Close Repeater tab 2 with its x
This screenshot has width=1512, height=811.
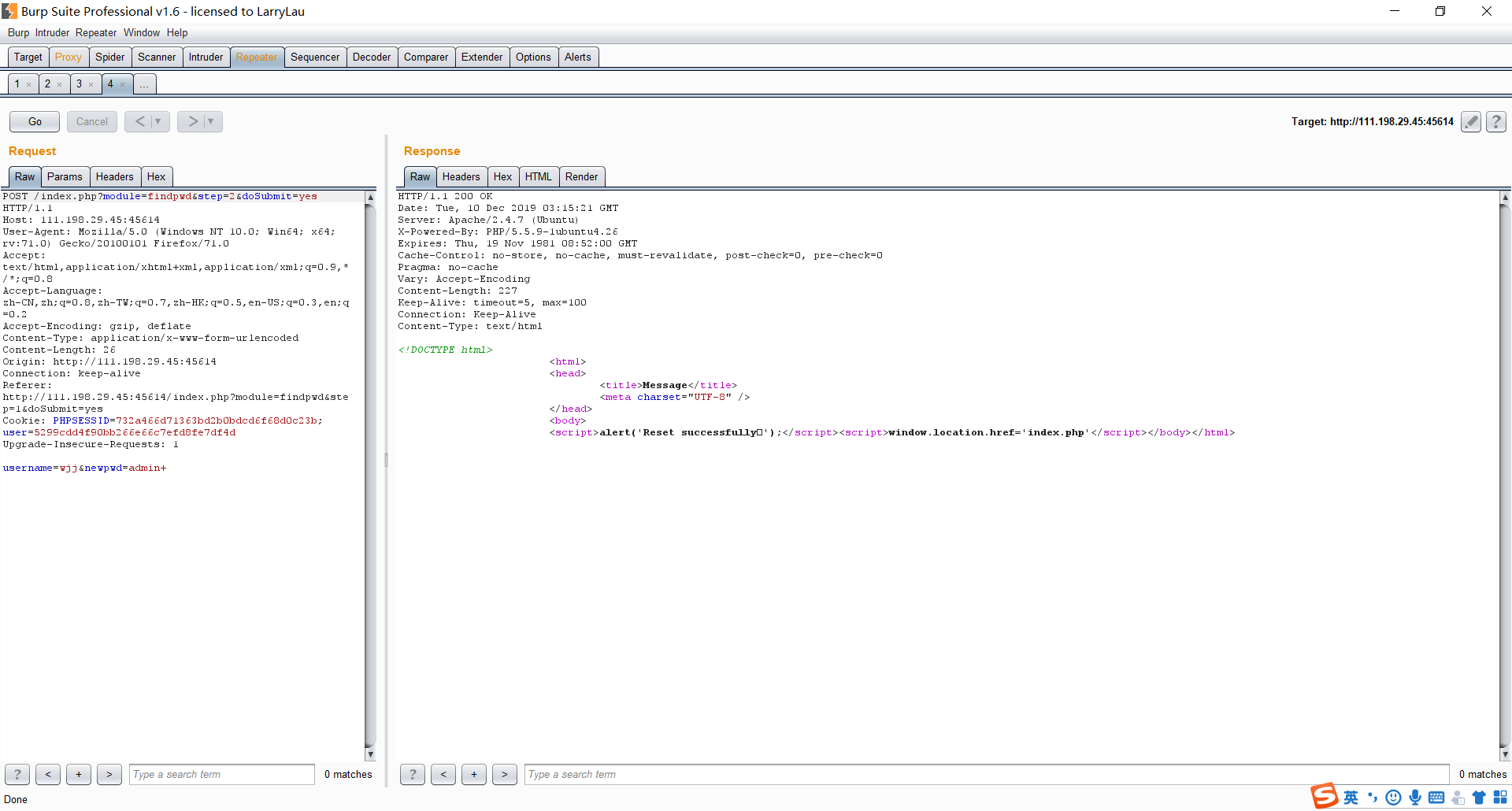click(60, 84)
